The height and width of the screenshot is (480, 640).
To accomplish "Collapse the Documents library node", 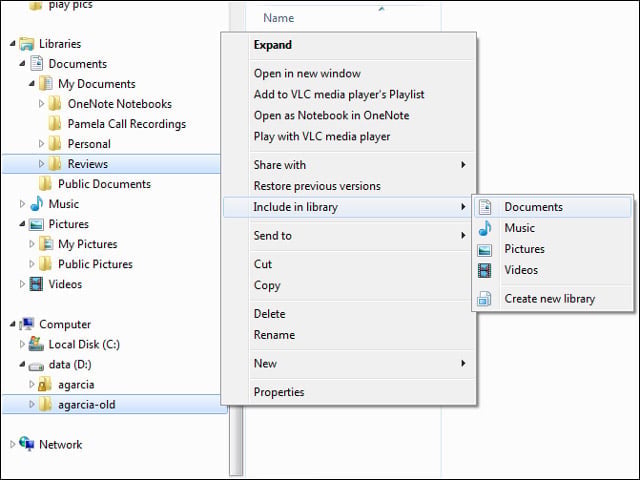I will (x=22, y=63).
